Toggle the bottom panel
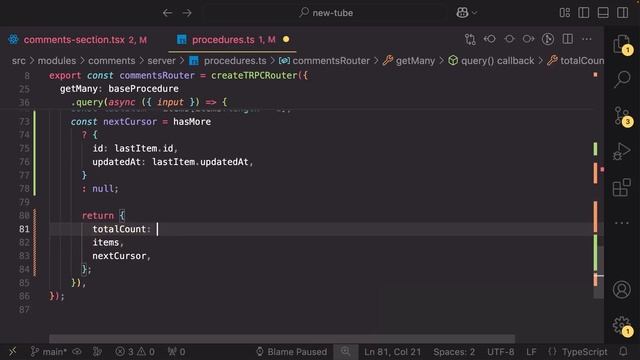 [x=603, y=13]
